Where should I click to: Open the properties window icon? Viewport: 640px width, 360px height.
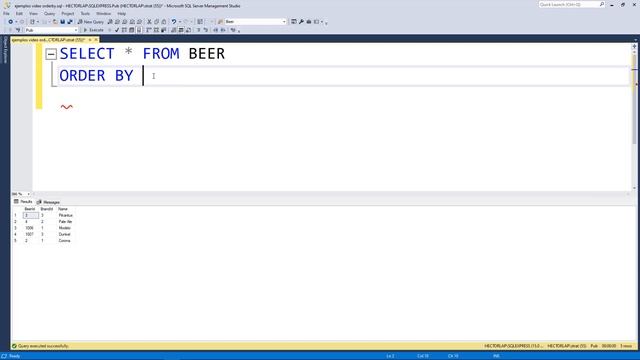(x=293, y=22)
